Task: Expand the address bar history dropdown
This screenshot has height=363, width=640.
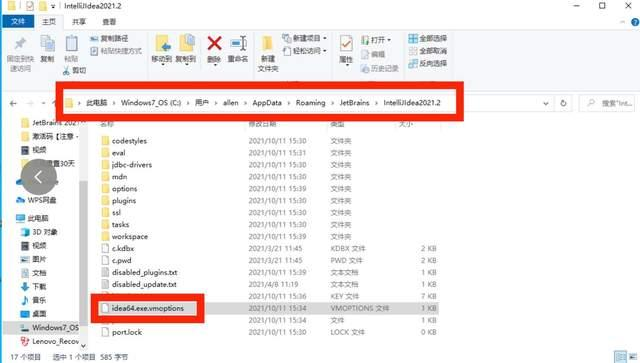Action: [546, 103]
